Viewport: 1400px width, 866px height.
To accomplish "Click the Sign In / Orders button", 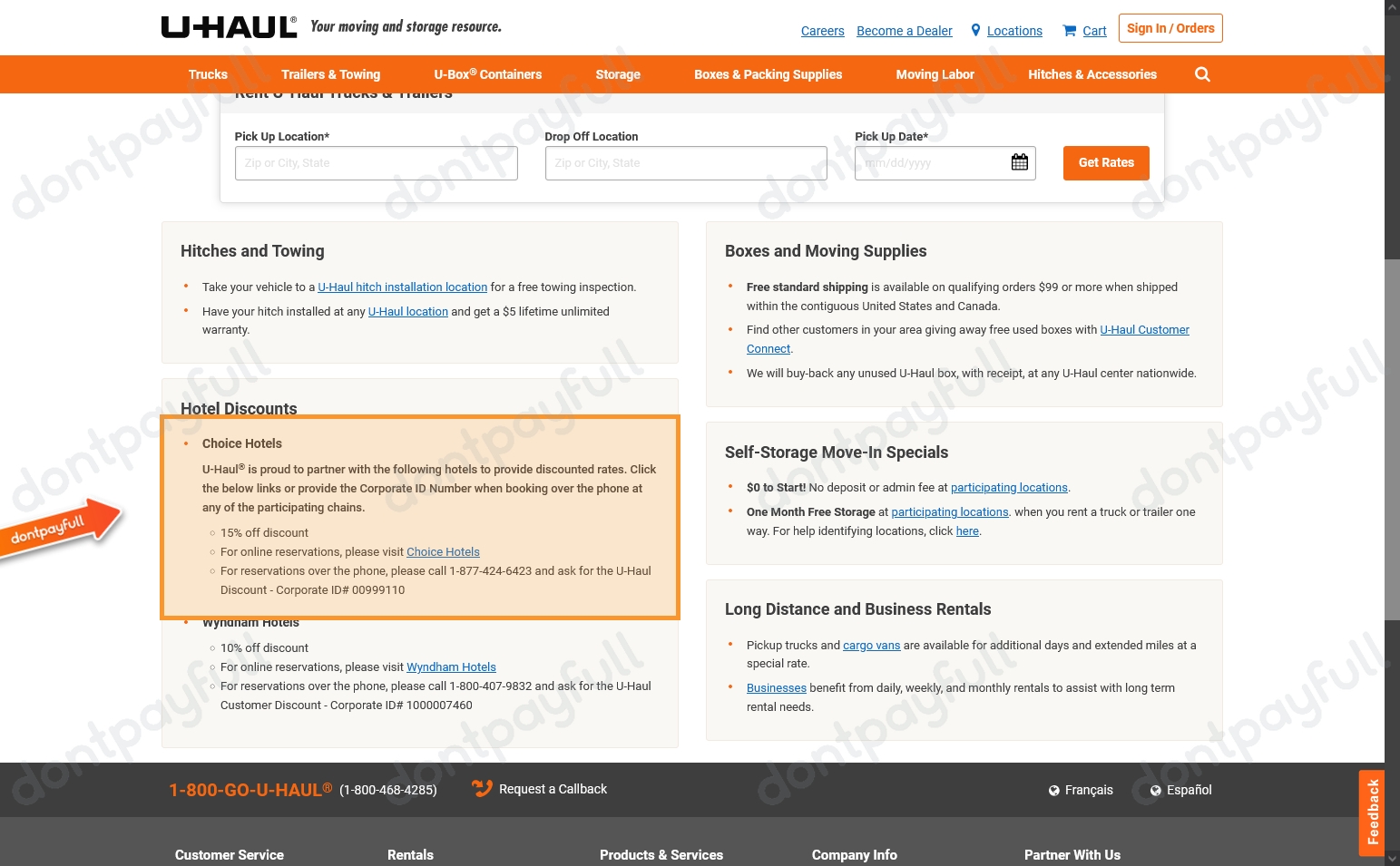I will point(1170,28).
